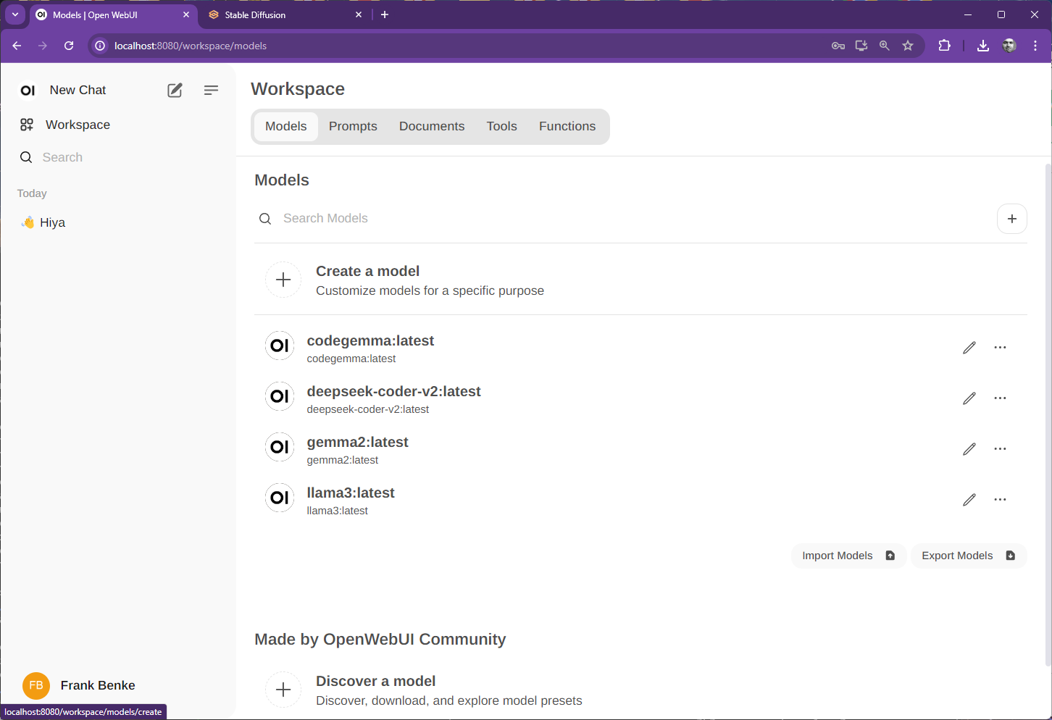Reload the page with the refresh icon
This screenshot has width=1052, height=720.
(x=69, y=46)
